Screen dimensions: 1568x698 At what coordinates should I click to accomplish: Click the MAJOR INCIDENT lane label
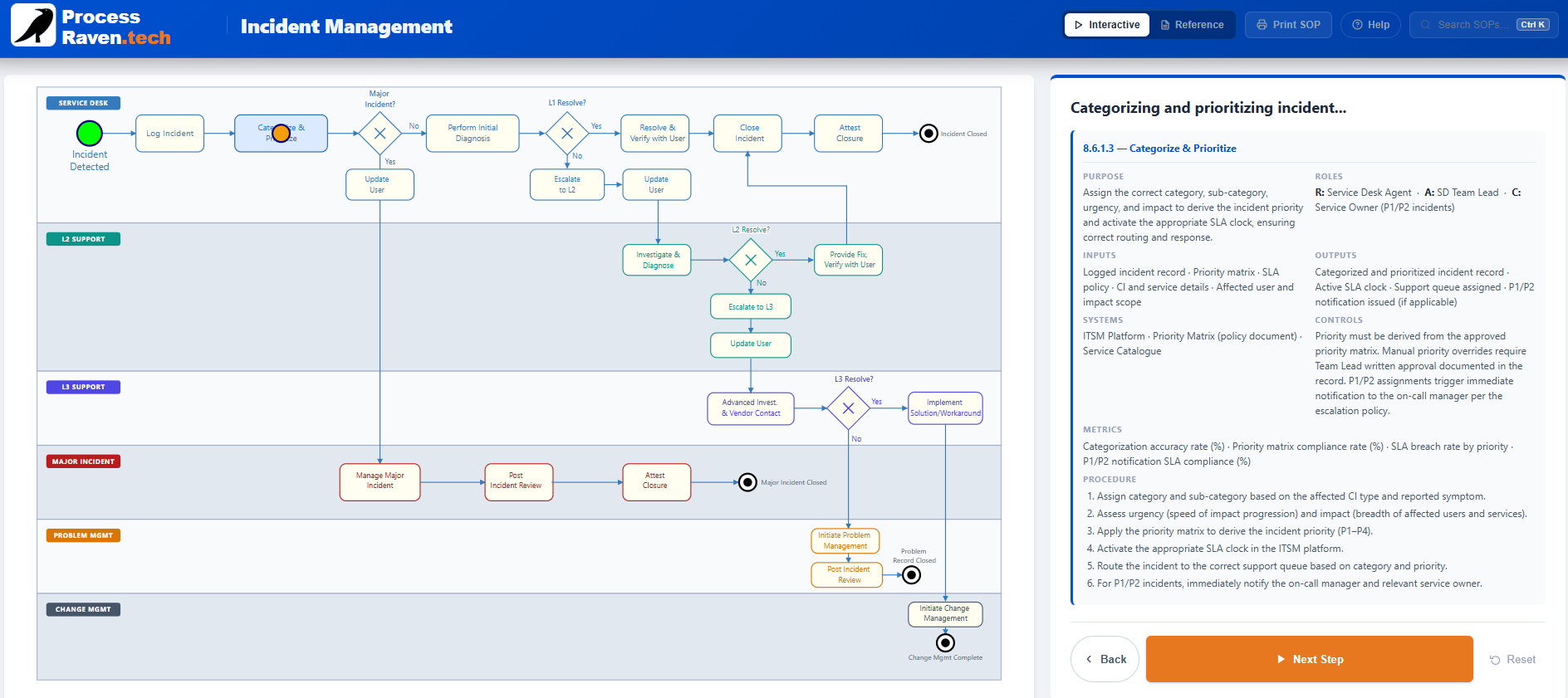(x=83, y=461)
